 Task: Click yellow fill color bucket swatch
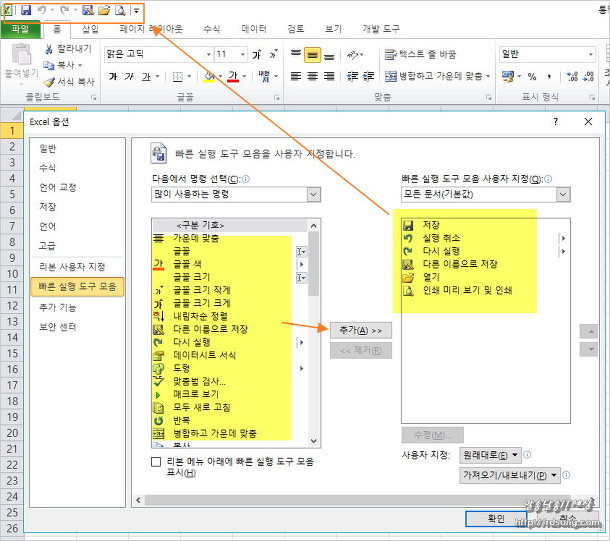(209, 77)
